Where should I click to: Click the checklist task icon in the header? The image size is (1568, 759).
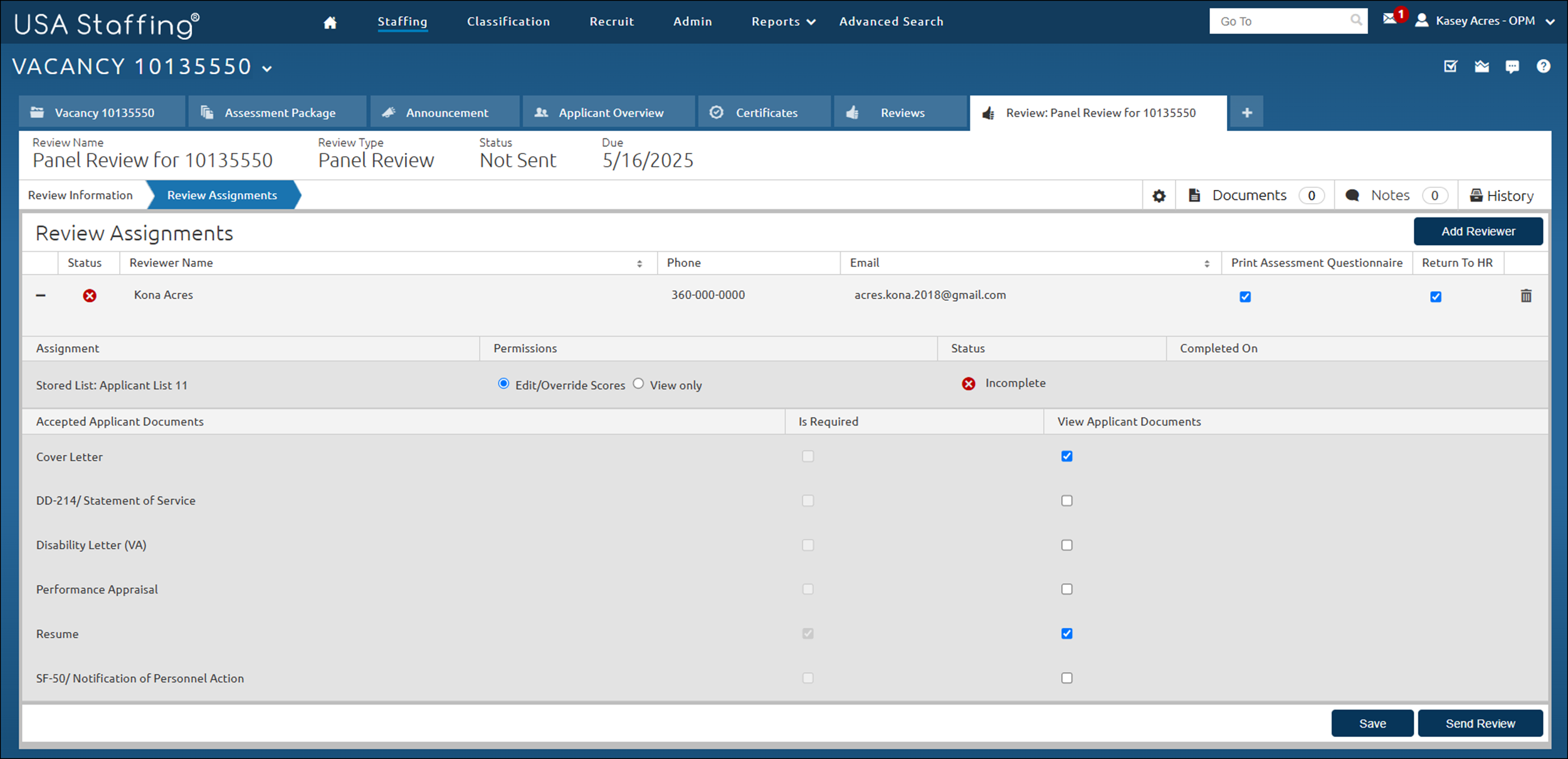[x=1450, y=66]
